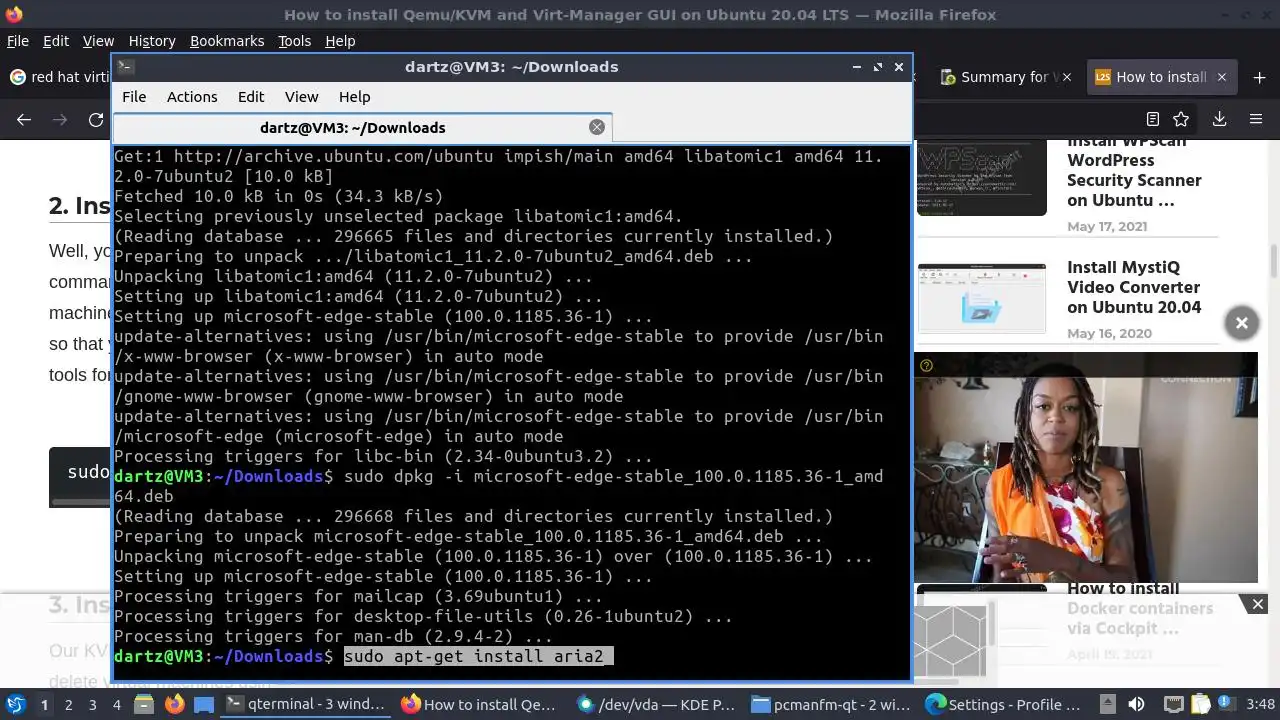This screenshot has height=720, width=1280.
Task: Click the 'sudo apt-get install aria2' command text
Action: coord(474,656)
